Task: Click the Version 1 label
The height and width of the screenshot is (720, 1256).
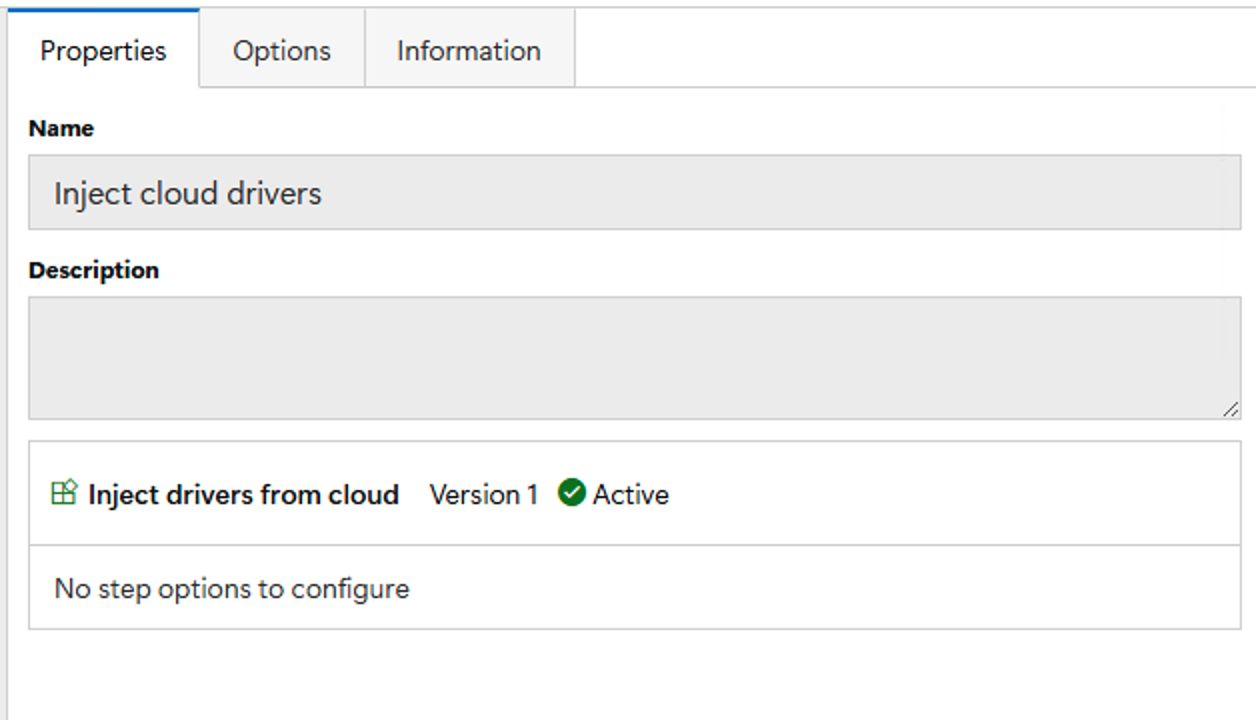Action: [484, 494]
